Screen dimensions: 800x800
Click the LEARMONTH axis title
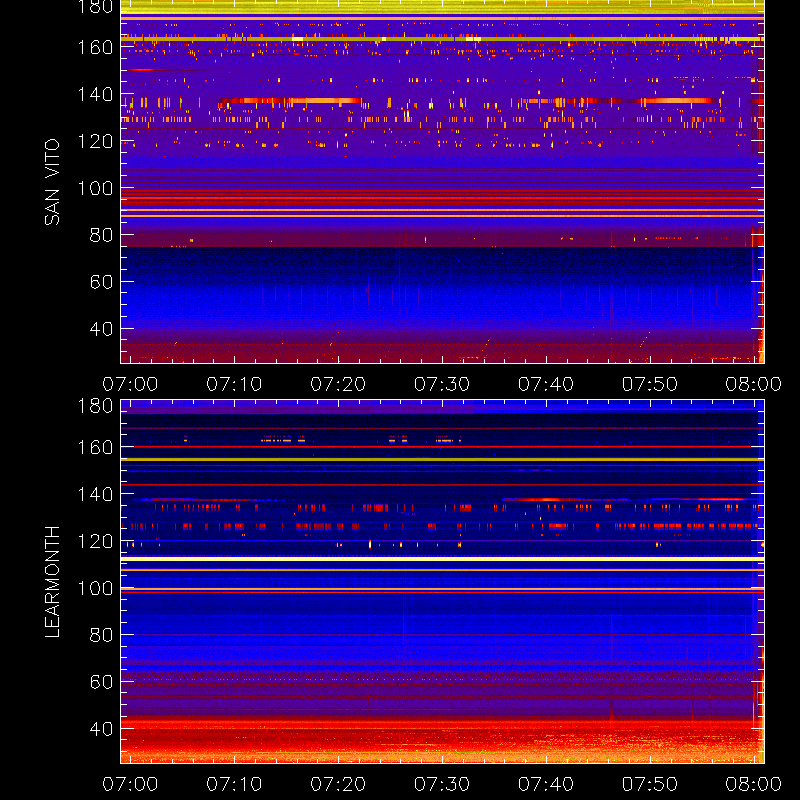click(x=52, y=582)
